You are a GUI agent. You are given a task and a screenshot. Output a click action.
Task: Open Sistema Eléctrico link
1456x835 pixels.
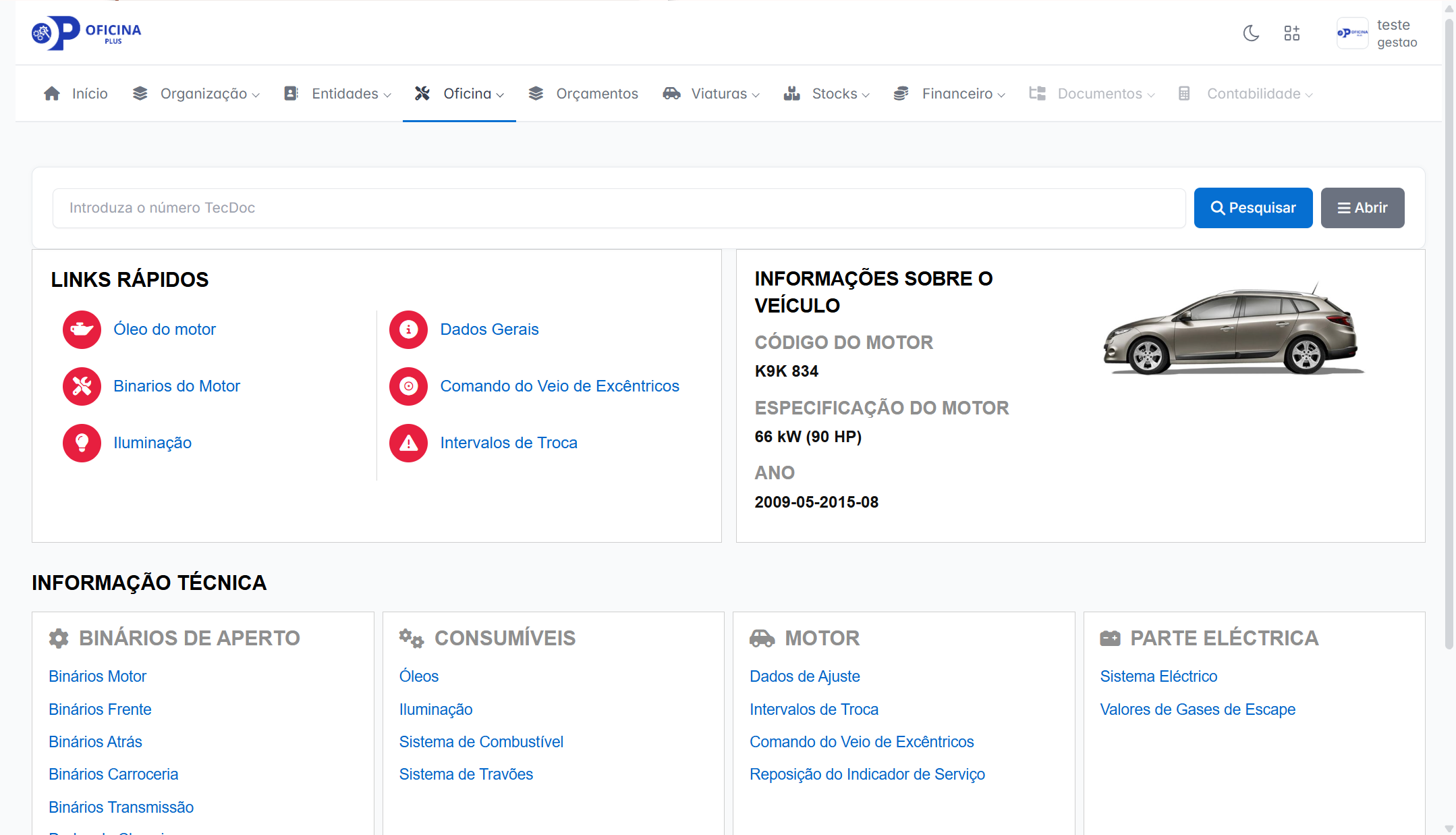[1158, 676]
